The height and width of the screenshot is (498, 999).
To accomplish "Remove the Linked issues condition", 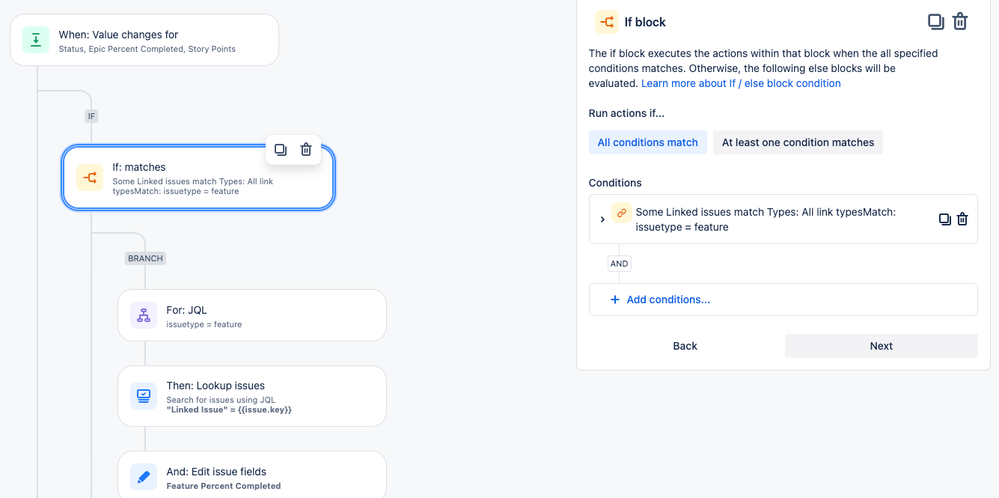I will (x=963, y=219).
